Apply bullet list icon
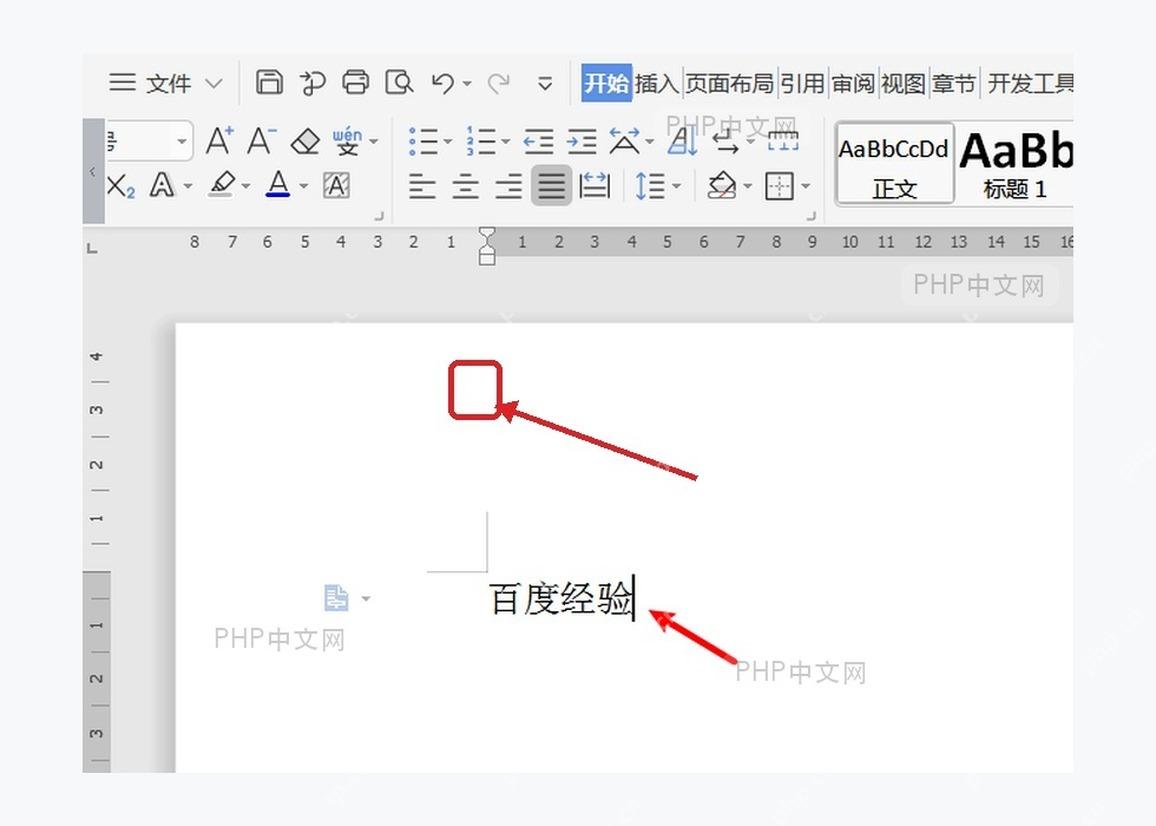Viewport: 1156px width, 826px height. point(423,141)
